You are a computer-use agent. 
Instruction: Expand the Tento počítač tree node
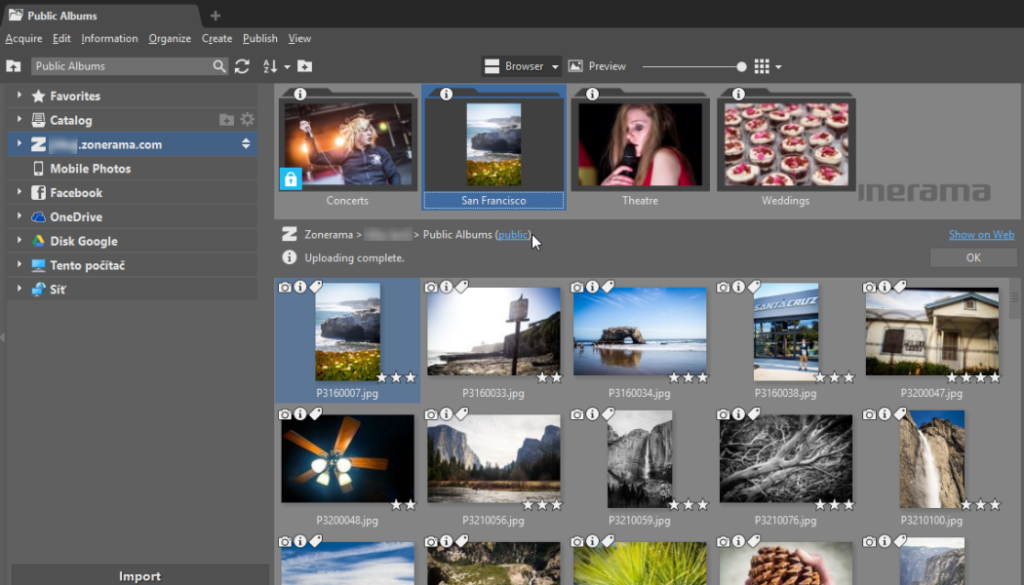point(19,264)
